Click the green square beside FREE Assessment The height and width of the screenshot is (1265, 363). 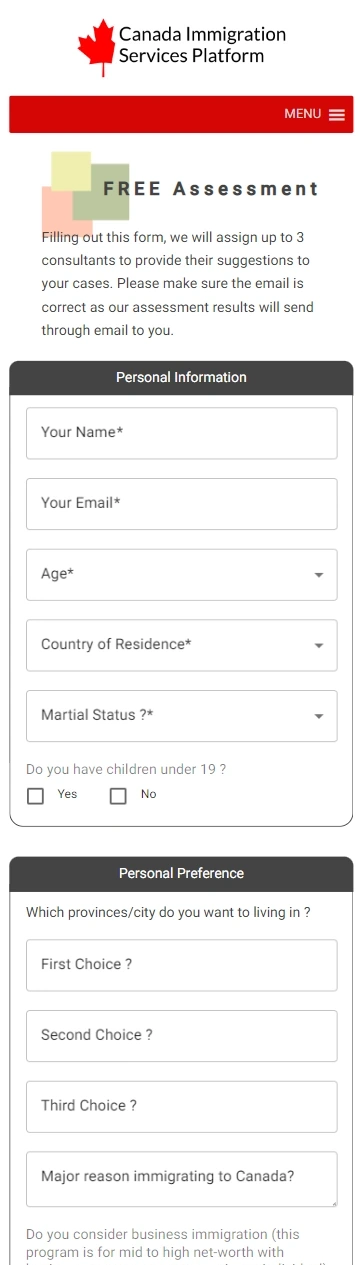tap(101, 192)
